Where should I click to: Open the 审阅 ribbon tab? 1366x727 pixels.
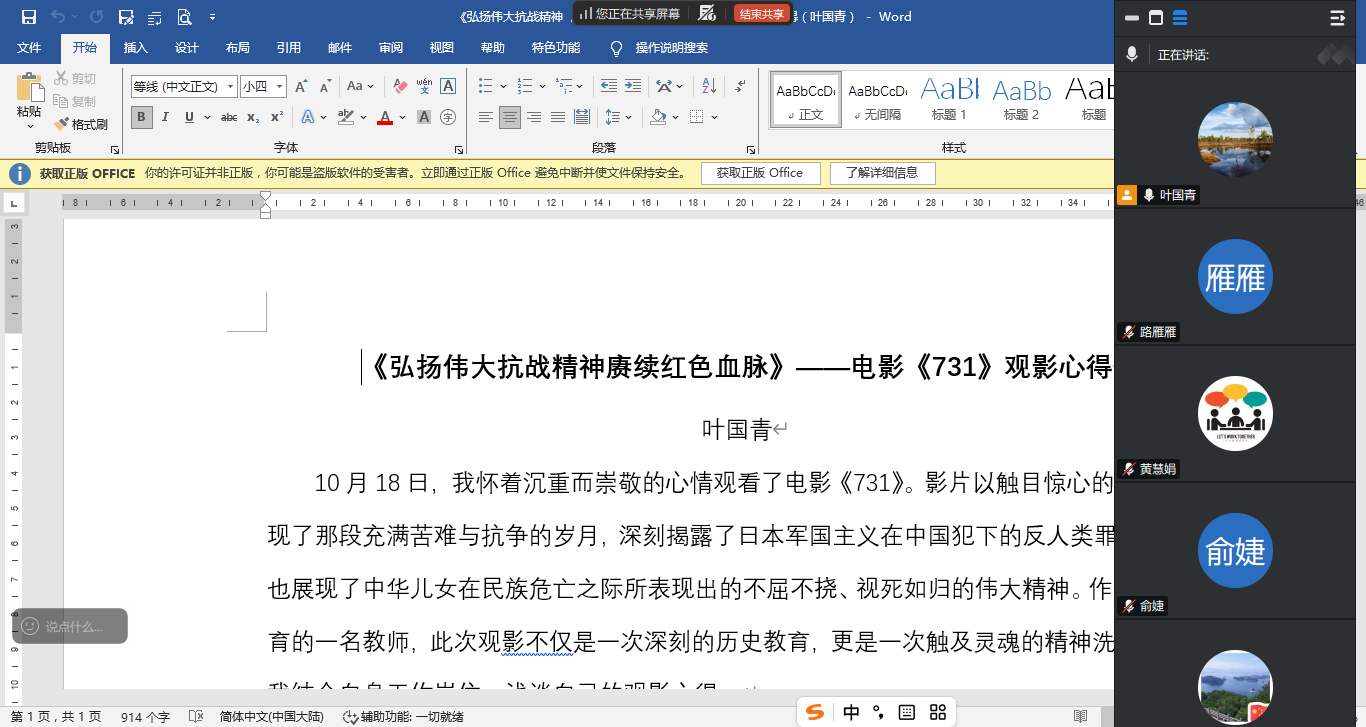[391, 47]
